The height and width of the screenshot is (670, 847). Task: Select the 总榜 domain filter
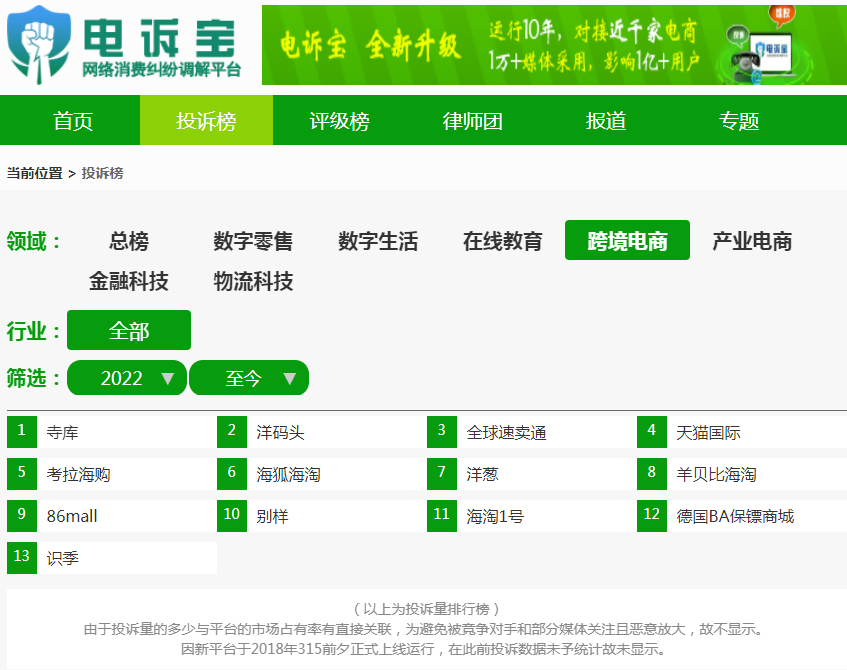tap(129, 240)
